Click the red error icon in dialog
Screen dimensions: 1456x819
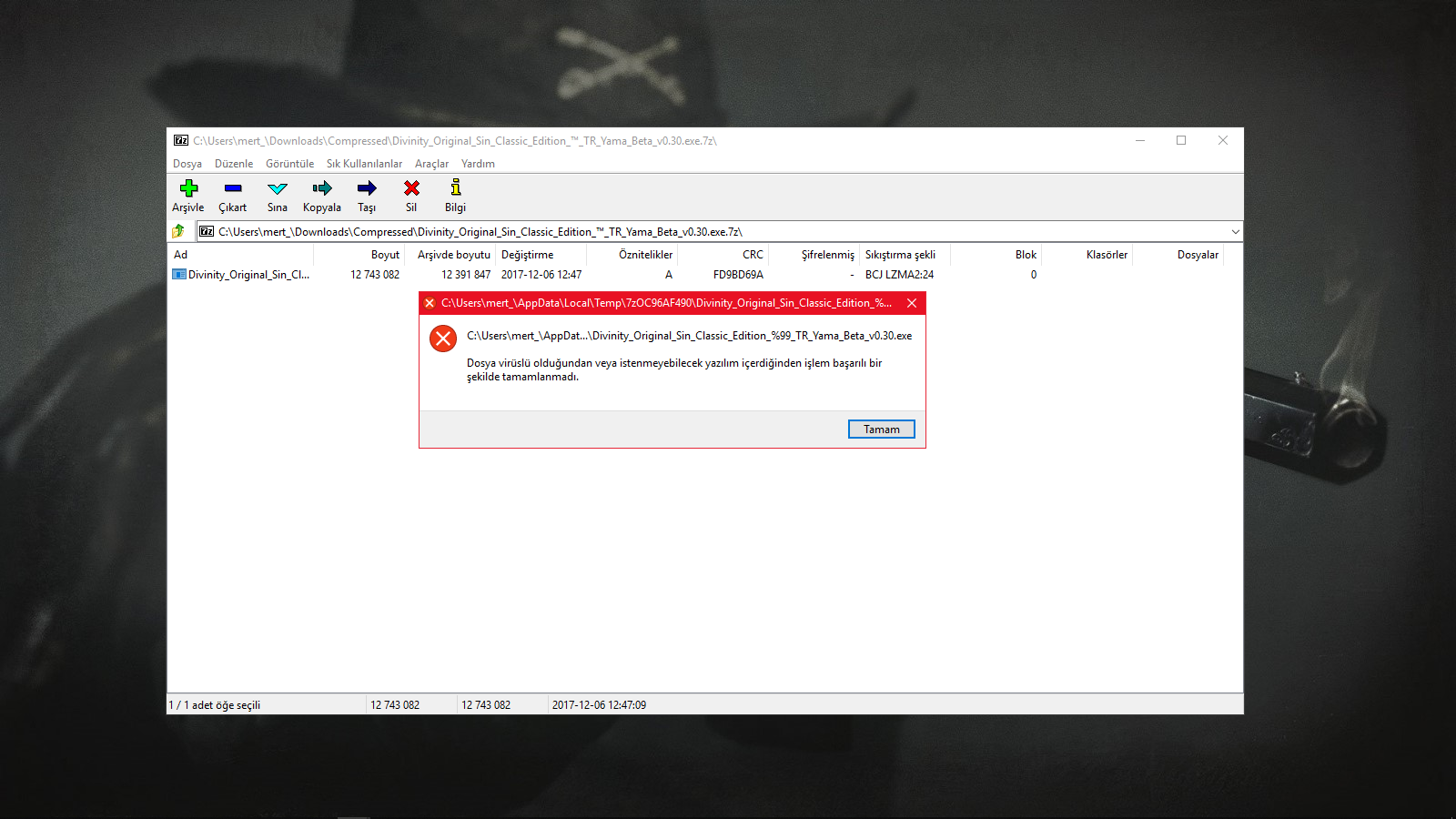(443, 339)
